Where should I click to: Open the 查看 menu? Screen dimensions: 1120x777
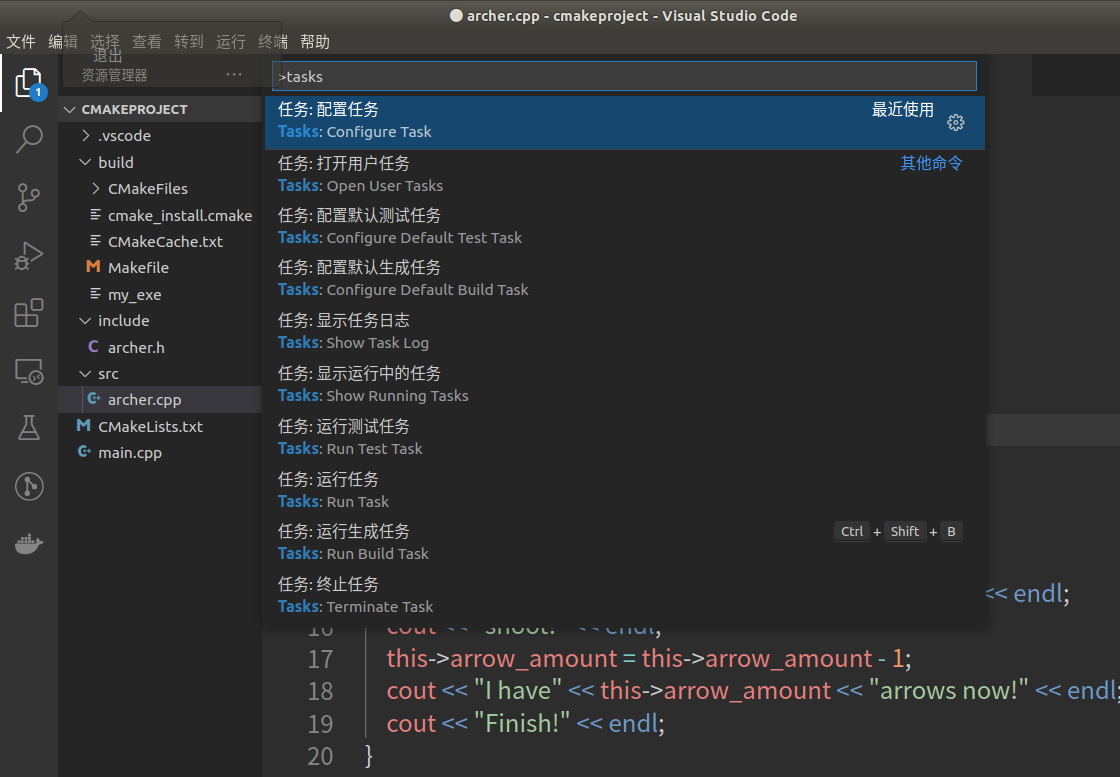pyautogui.click(x=146, y=41)
